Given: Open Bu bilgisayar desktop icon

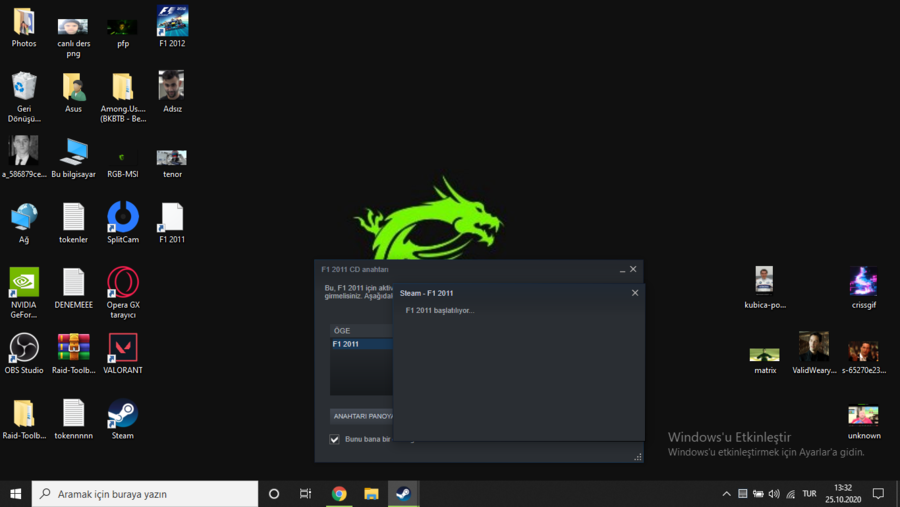Looking at the screenshot, I should (x=73, y=157).
